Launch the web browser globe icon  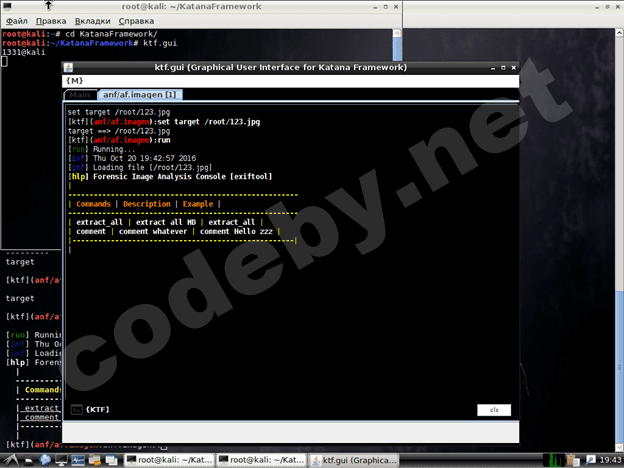[x=45, y=460]
